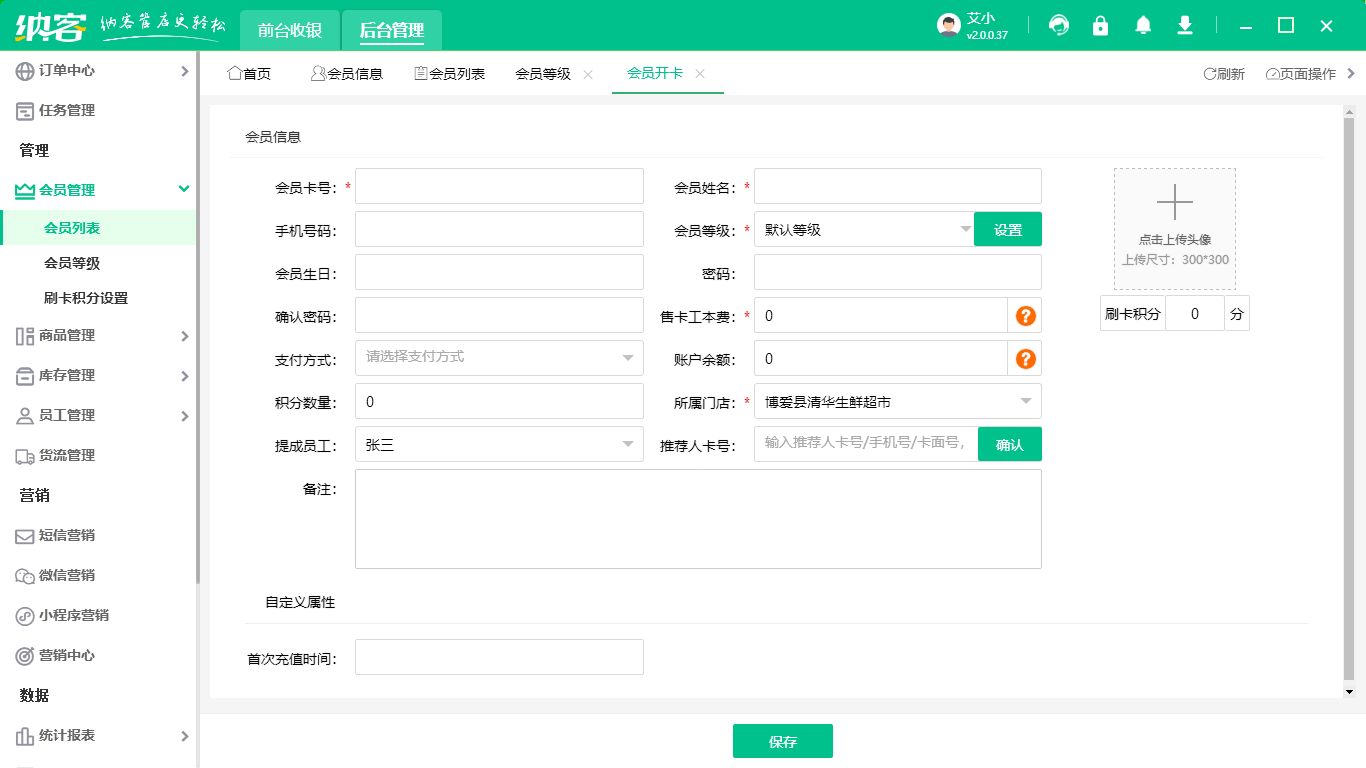Click help icon beside 账户余额
Screen dimensions: 1366x768
(x=1025, y=359)
